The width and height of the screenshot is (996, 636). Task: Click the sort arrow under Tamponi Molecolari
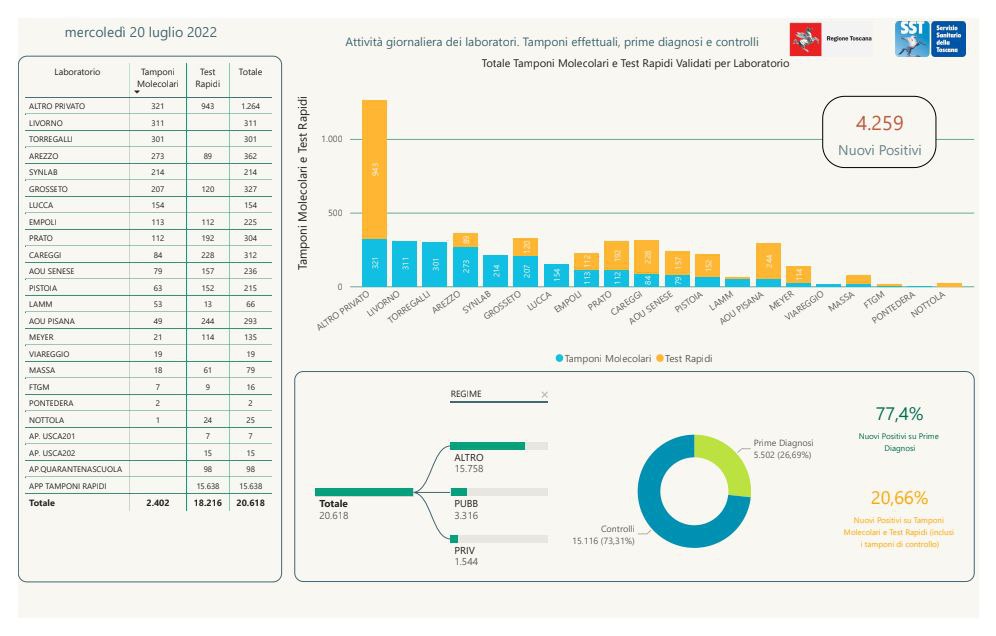137,92
